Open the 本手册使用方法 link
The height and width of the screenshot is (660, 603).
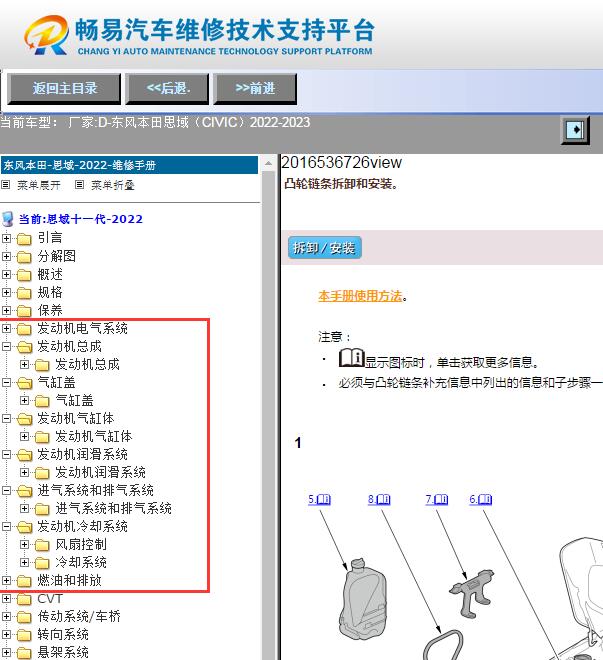point(360,296)
